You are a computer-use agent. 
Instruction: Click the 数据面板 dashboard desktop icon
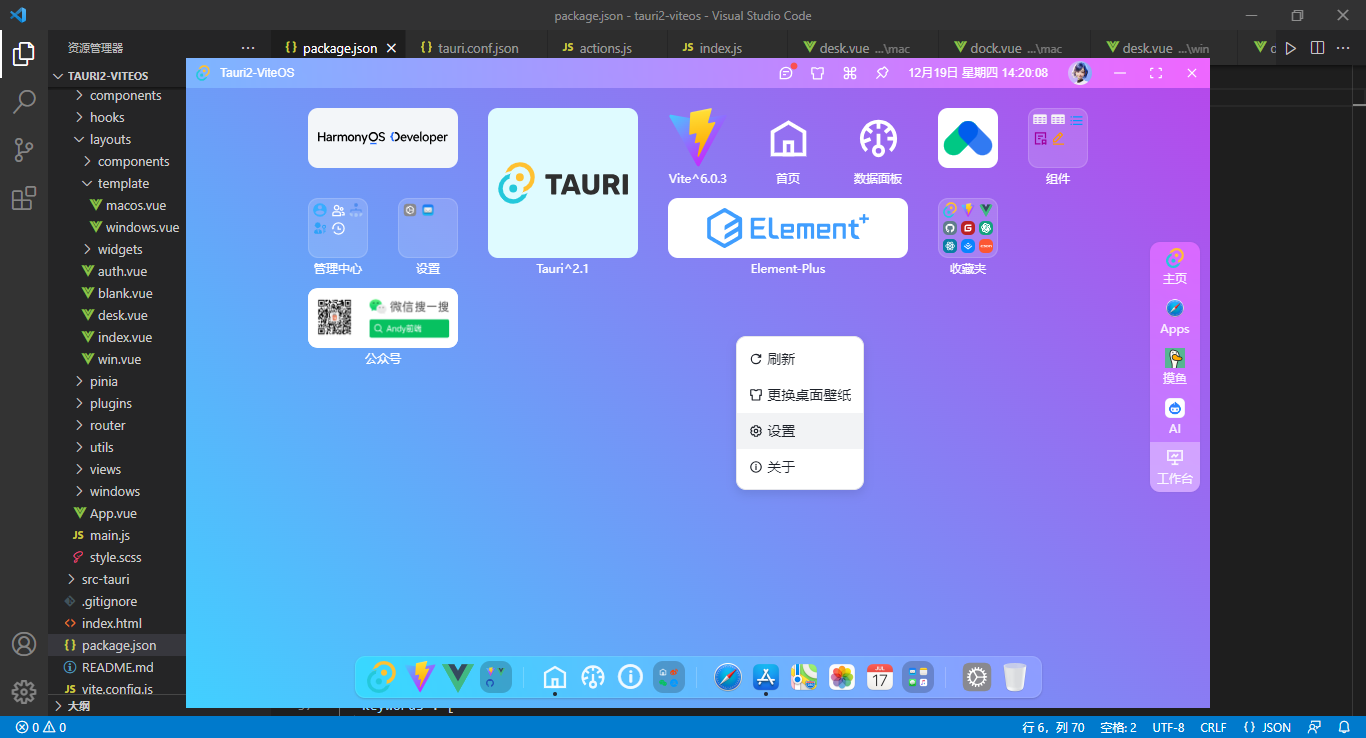coord(878,148)
